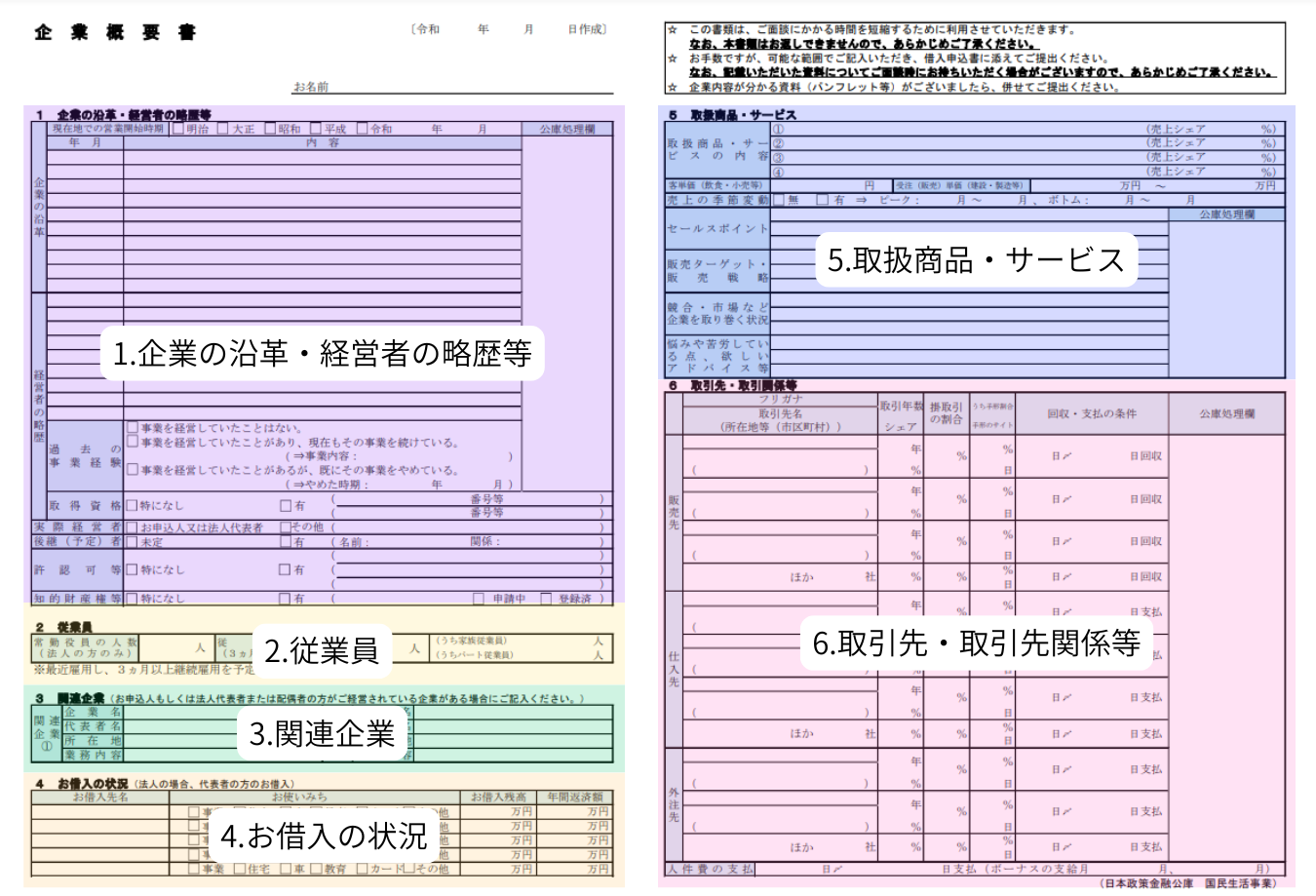Click the 5.取扱商品・サービス overlay label
This screenshot has width=1316, height=896.
(976, 259)
